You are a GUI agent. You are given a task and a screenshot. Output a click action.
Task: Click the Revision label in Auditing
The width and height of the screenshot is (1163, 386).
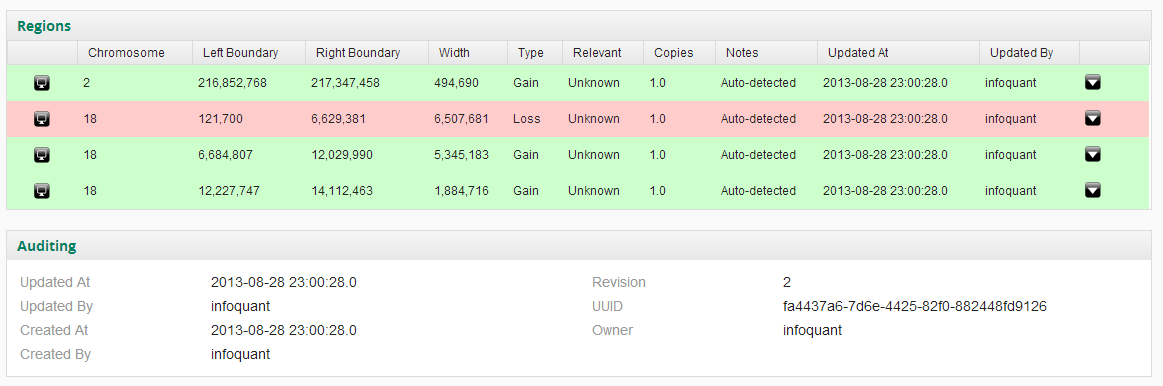pyautogui.click(x=619, y=282)
